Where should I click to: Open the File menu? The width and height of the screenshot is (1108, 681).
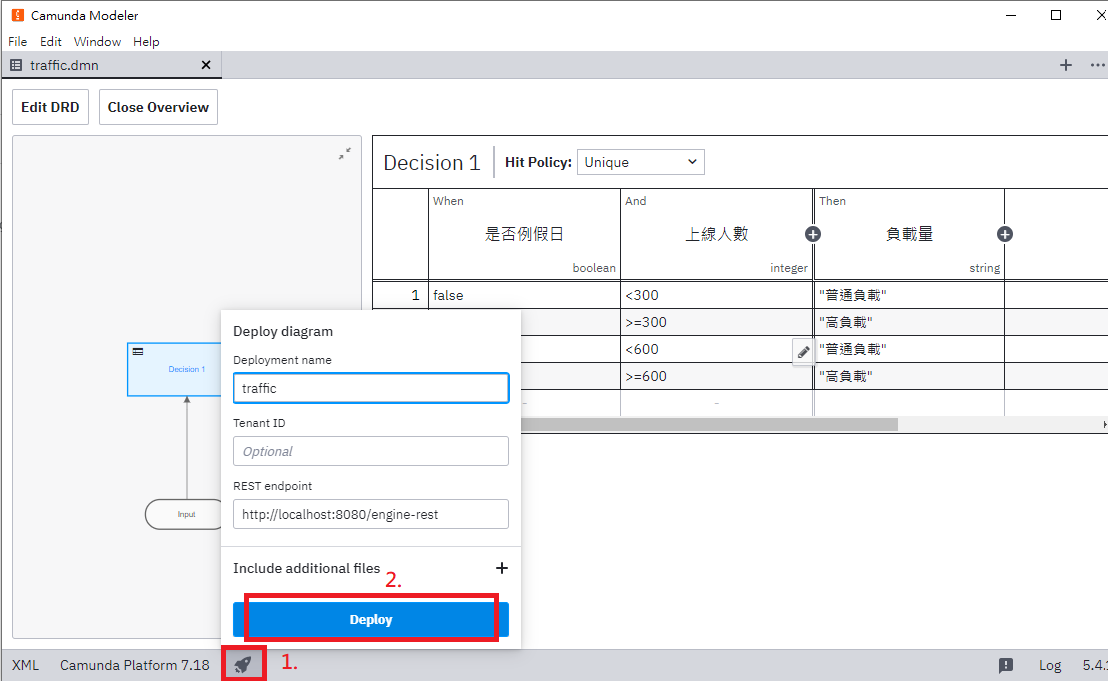pyautogui.click(x=18, y=42)
